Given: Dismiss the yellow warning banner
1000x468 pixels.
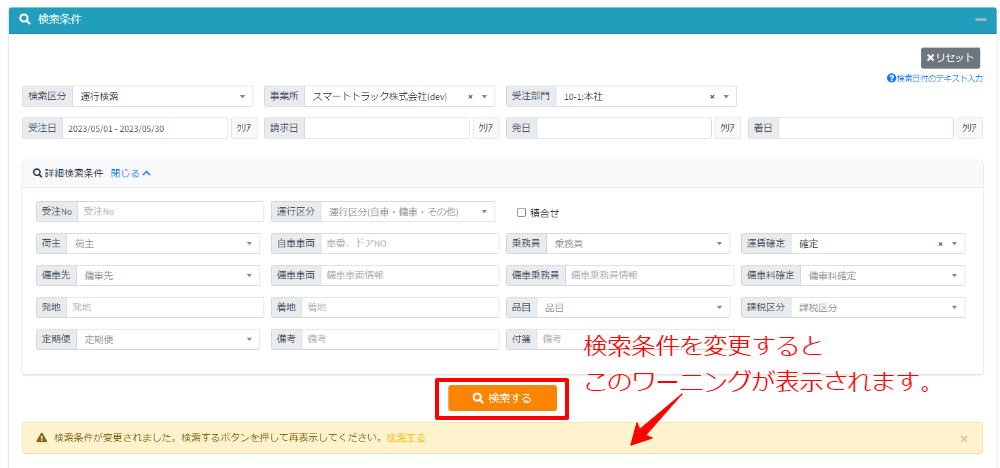Looking at the screenshot, I should coord(963,438).
